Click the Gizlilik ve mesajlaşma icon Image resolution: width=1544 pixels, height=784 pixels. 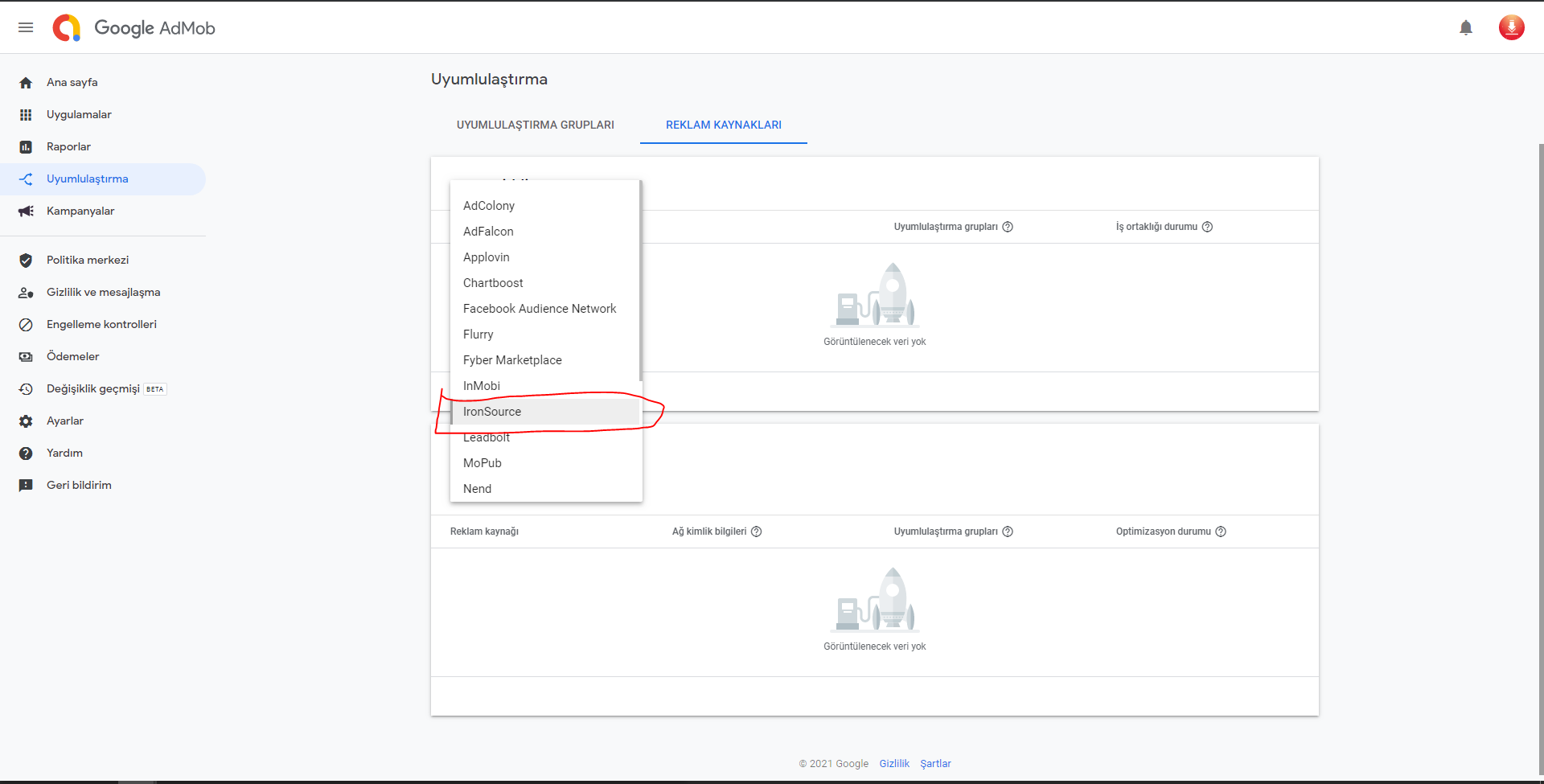pos(26,293)
